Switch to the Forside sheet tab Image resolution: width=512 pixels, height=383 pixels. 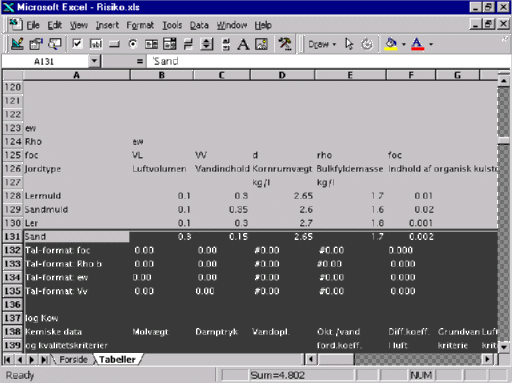(73, 359)
